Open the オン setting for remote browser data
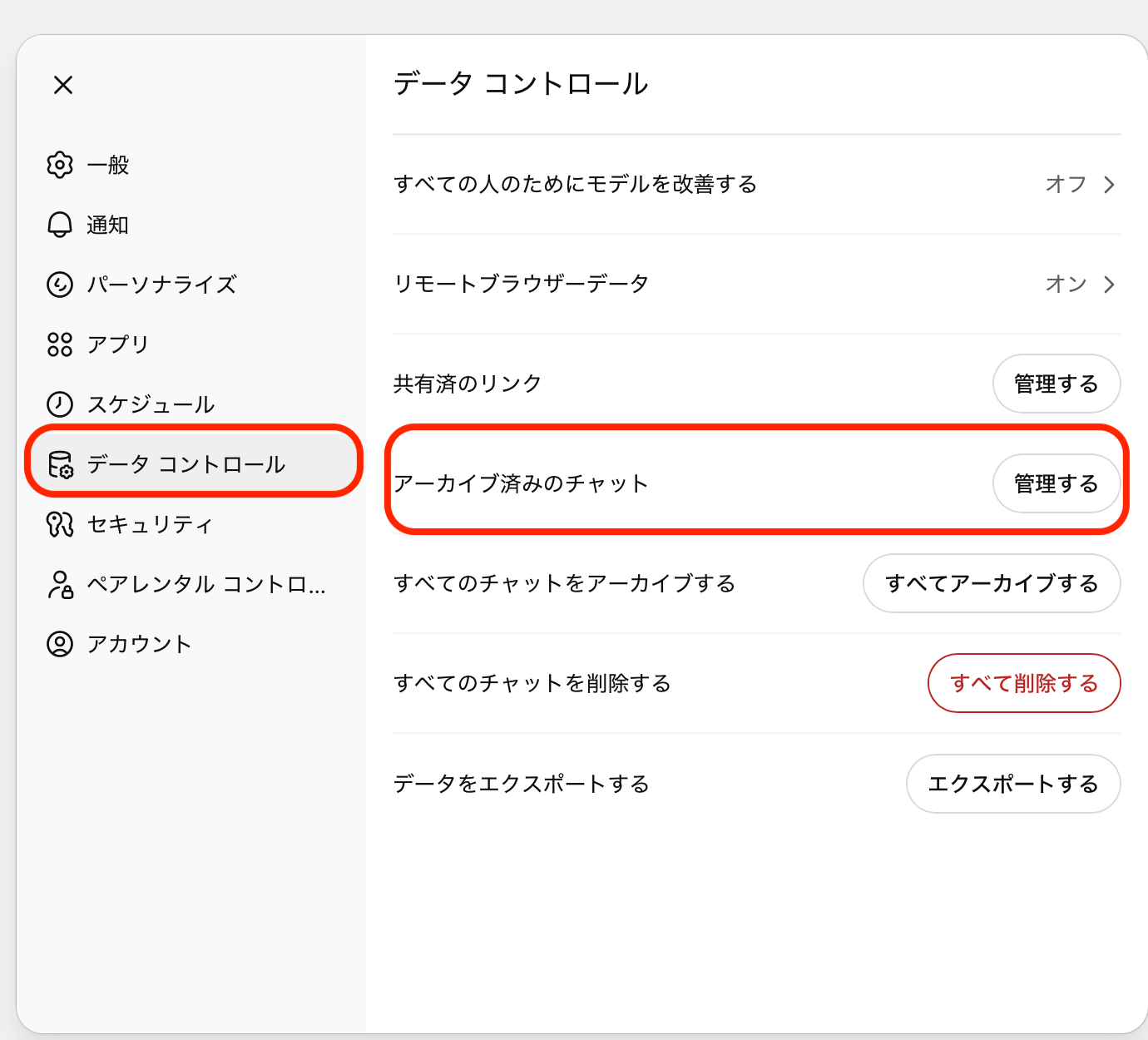1148x1040 pixels. [x=1066, y=285]
